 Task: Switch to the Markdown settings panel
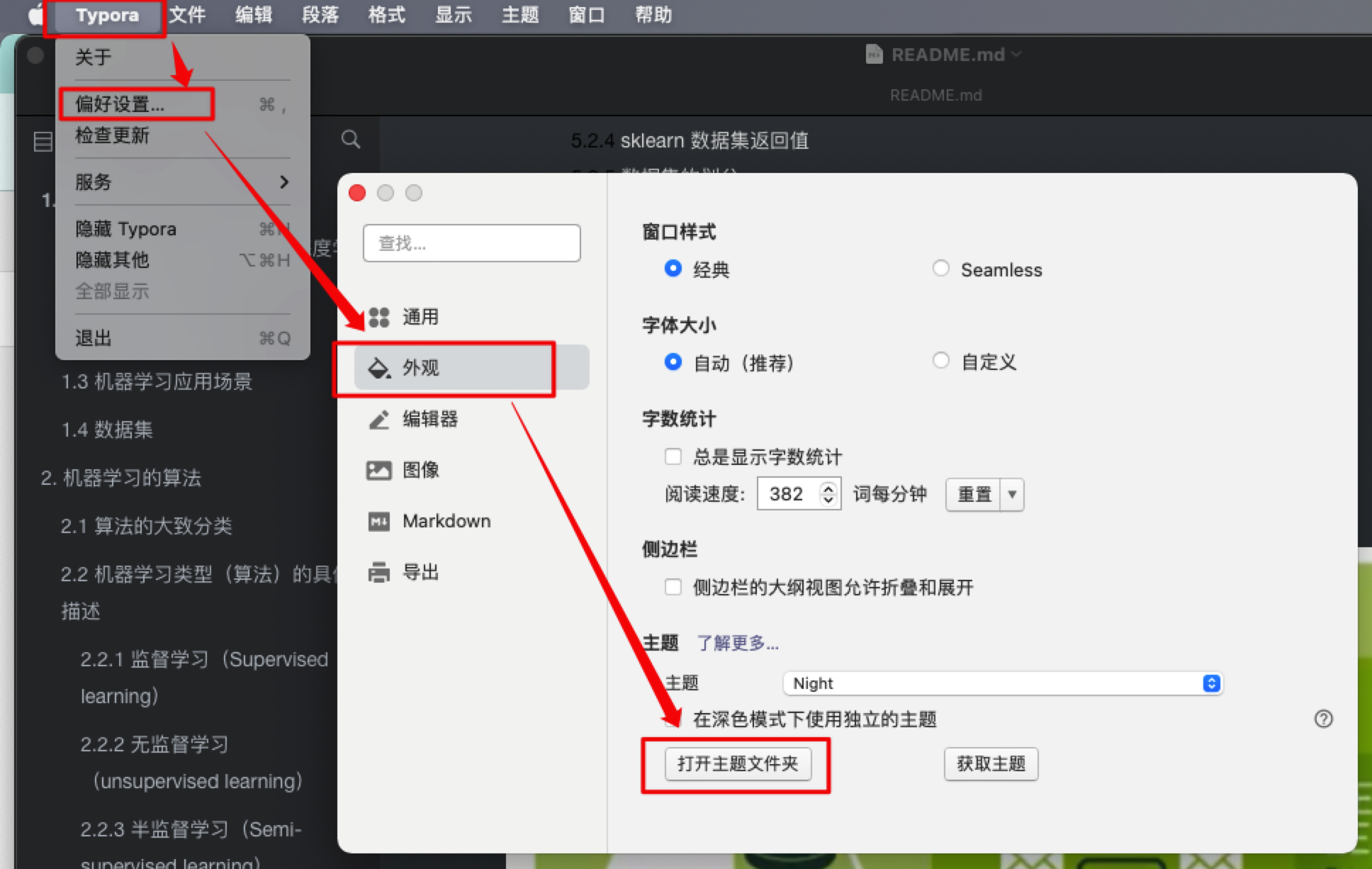click(x=446, y=521)
